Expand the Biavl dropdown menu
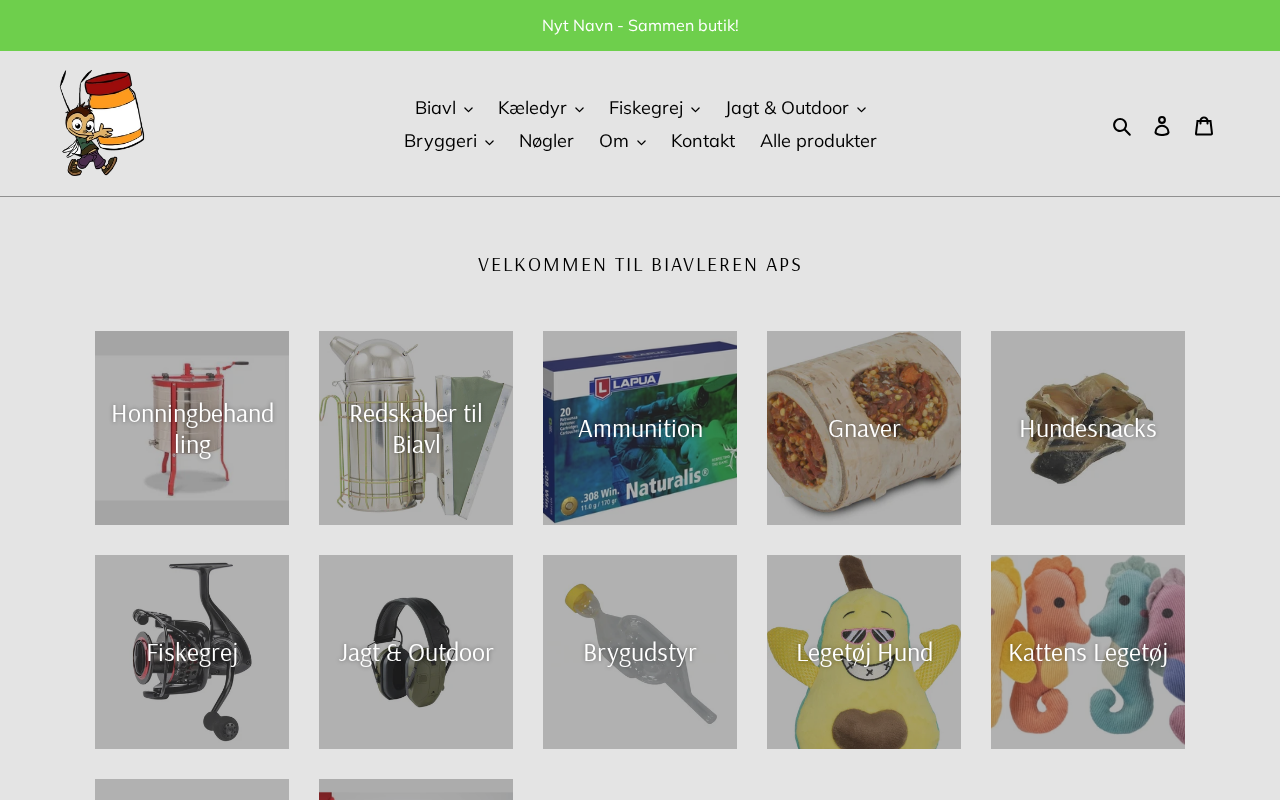Image resolution: width=1280 pixels, height=800 pixels. 444,108
